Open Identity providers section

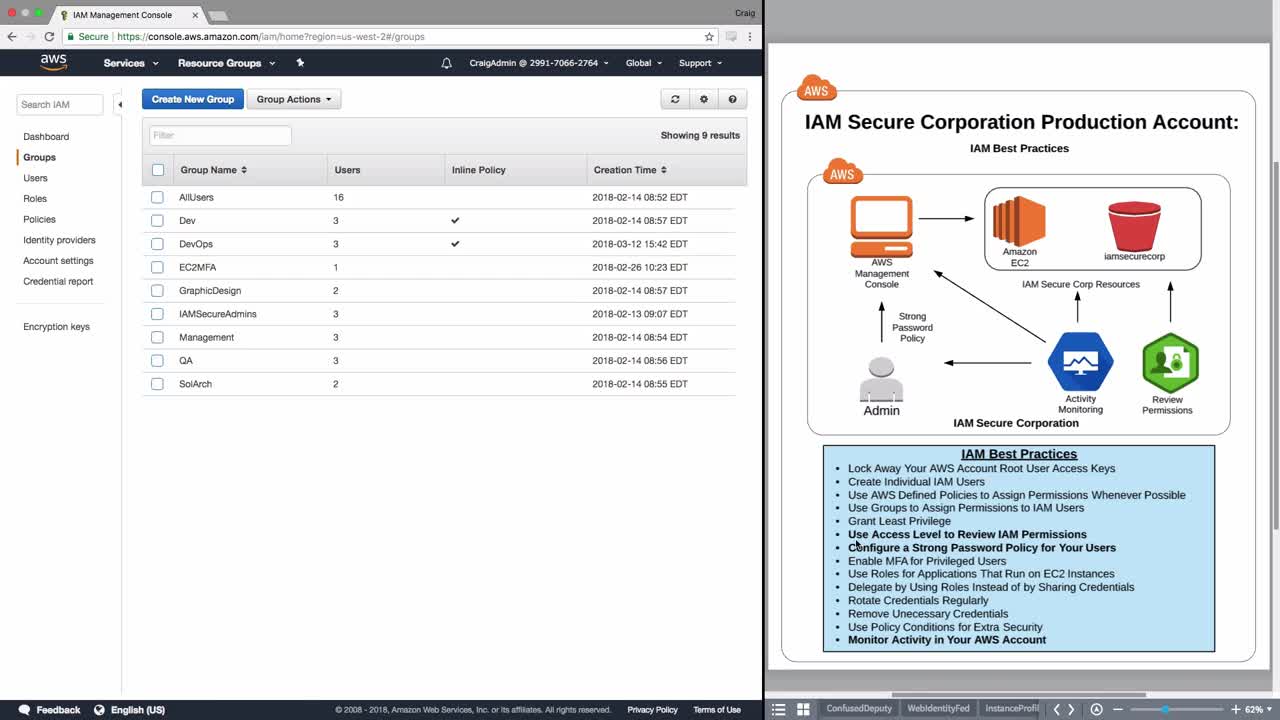point(59,240)
